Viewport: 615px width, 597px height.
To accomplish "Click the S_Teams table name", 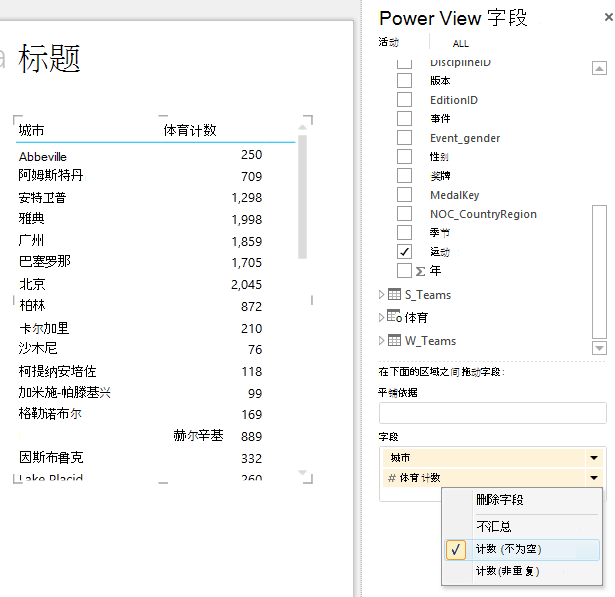I will point(428,295).
